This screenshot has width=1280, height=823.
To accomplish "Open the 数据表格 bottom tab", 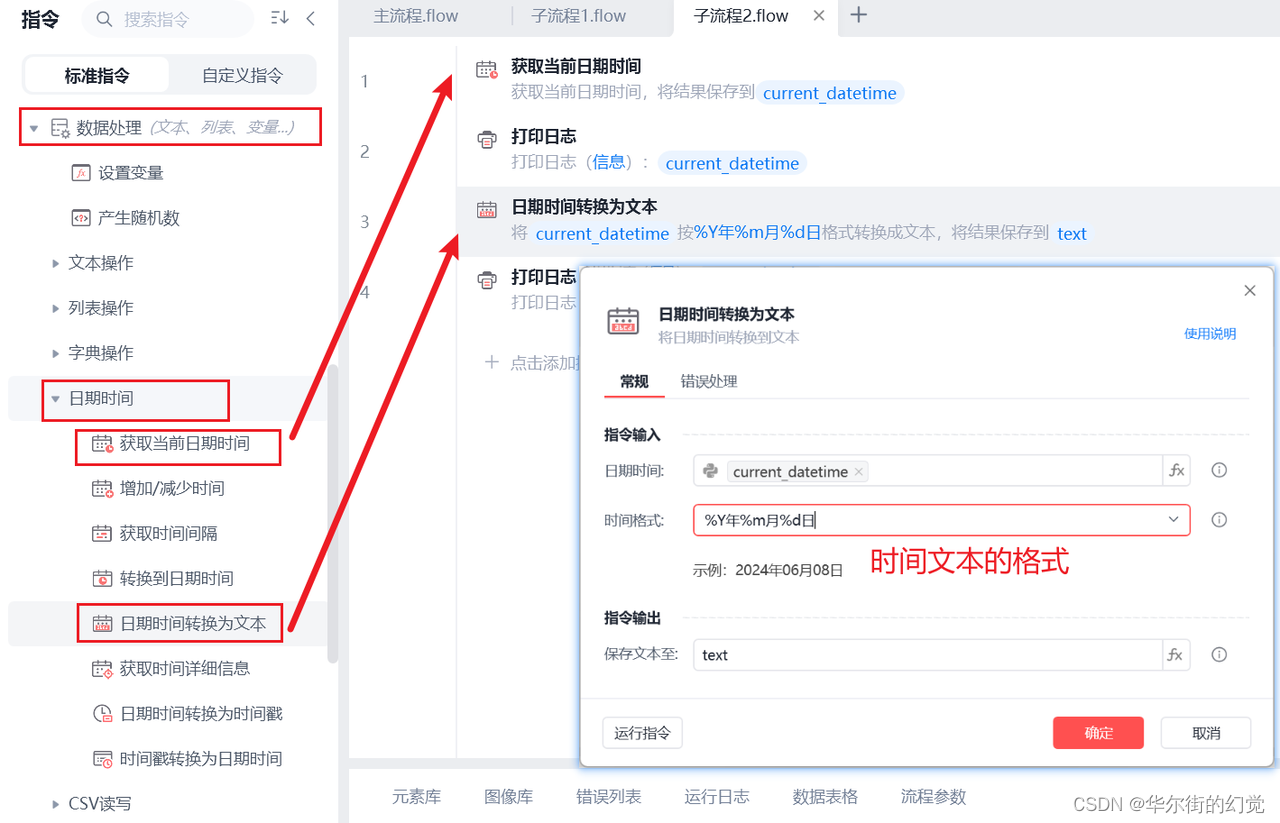I will tap(825, 797).
